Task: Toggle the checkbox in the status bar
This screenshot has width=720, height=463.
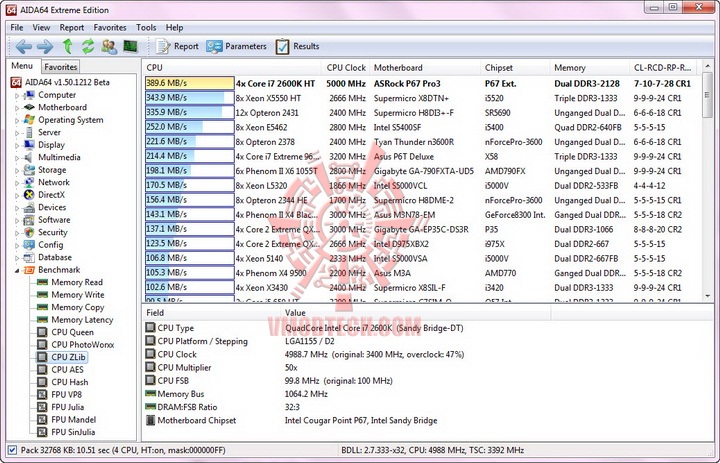Action: 12,450
